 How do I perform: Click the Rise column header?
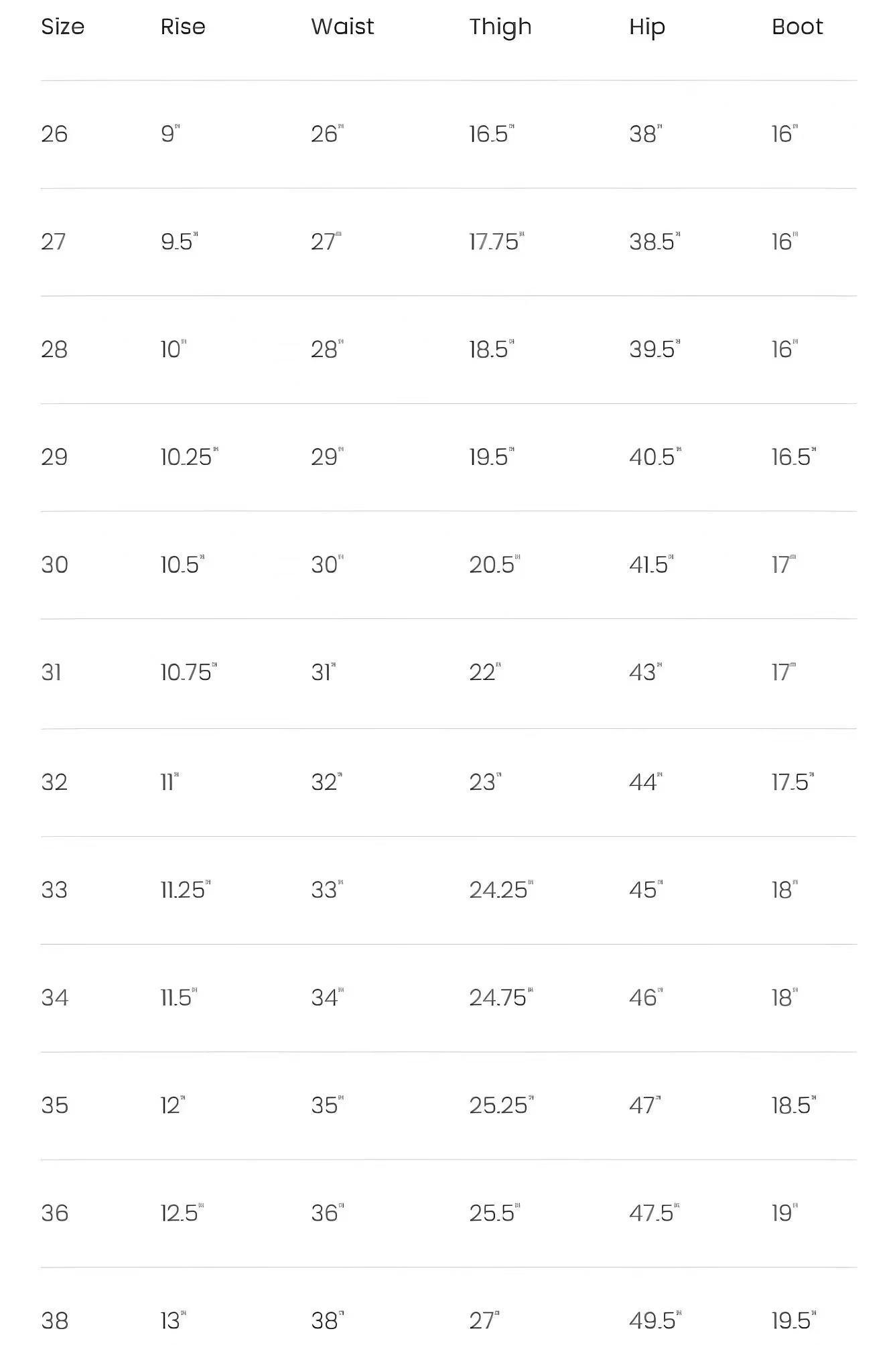tap(183, 27)
